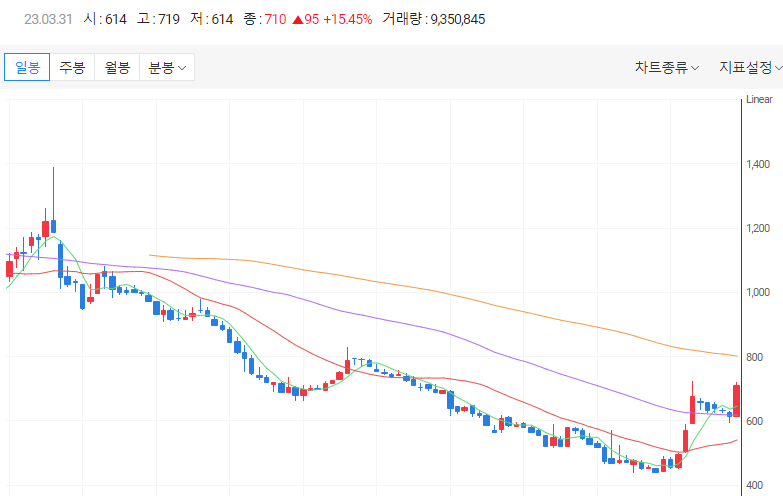Image resolution: width=783 pixels, height=496 pixels.
Task: Switch to the 월봉 monthly chart tab
Action: 117,67
